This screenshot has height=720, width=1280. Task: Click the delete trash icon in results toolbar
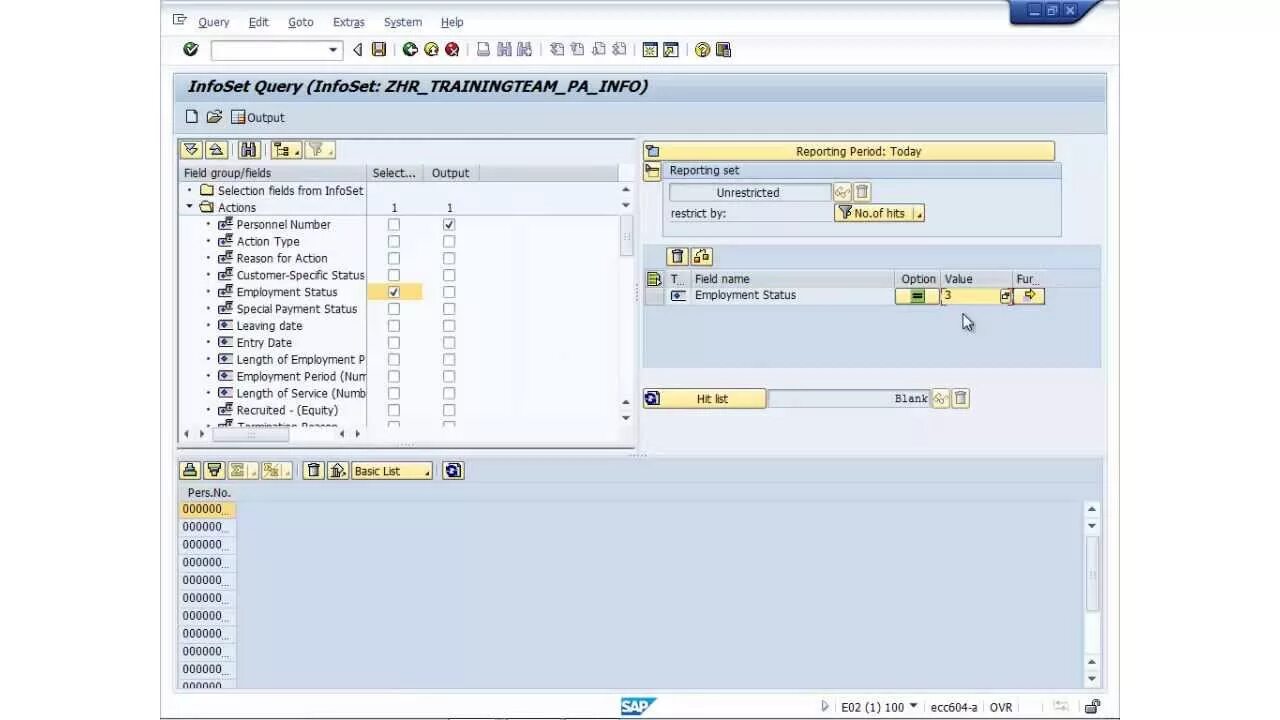314,471
